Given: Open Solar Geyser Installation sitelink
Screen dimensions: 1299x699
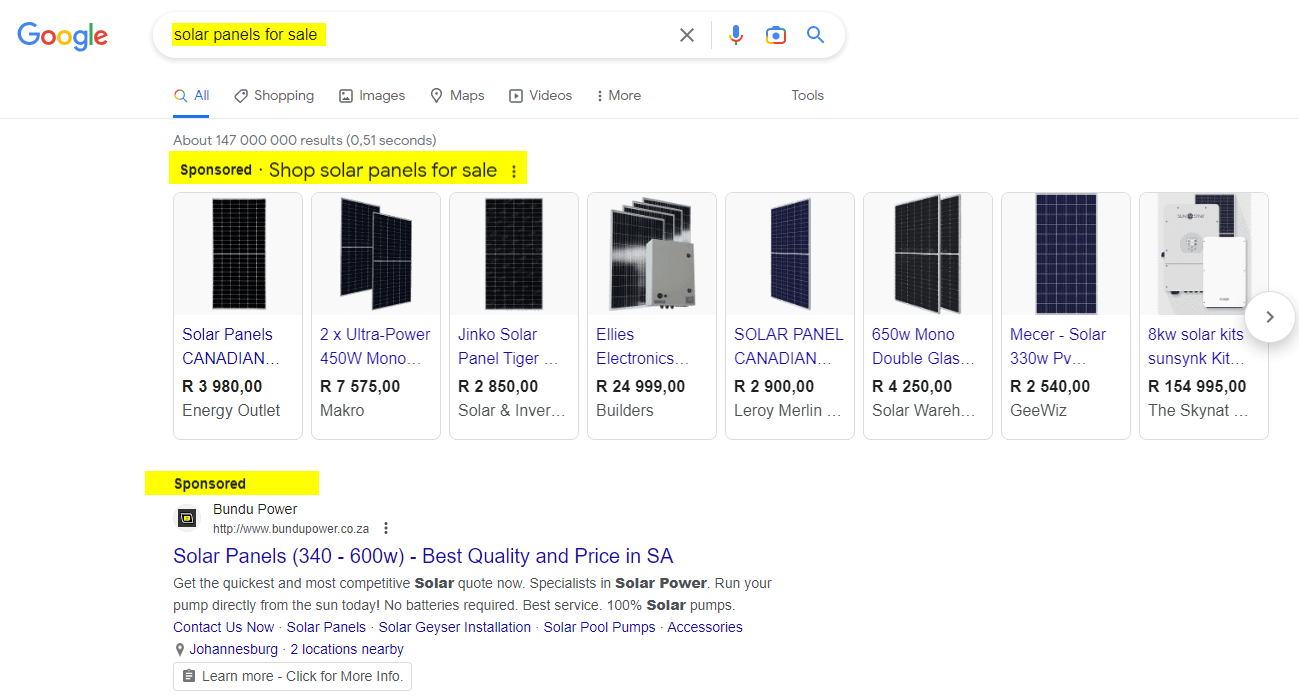Looking at the screenshot, I should coord(455,627).
